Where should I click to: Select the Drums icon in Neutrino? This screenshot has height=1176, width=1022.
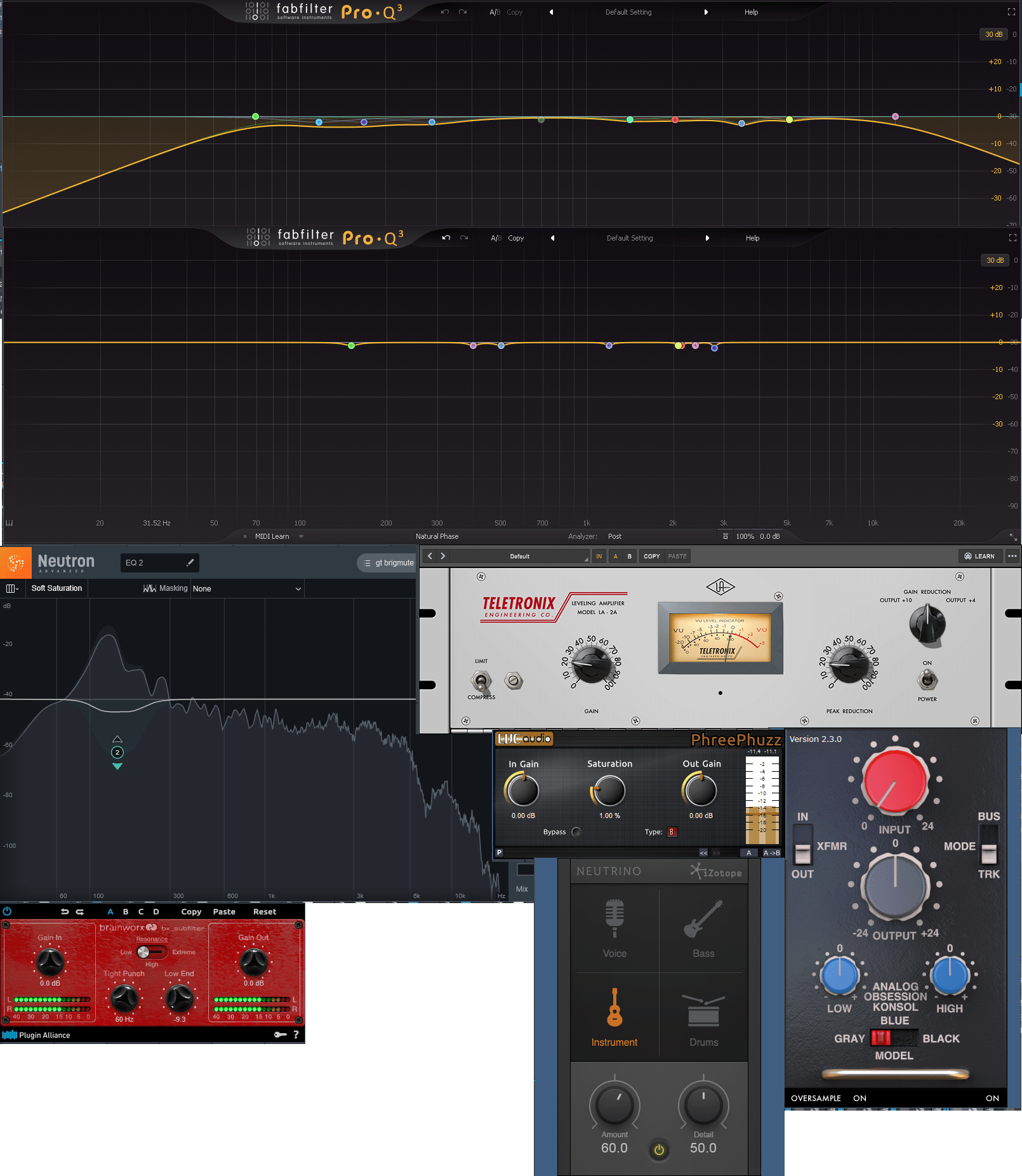[703, 1010]
